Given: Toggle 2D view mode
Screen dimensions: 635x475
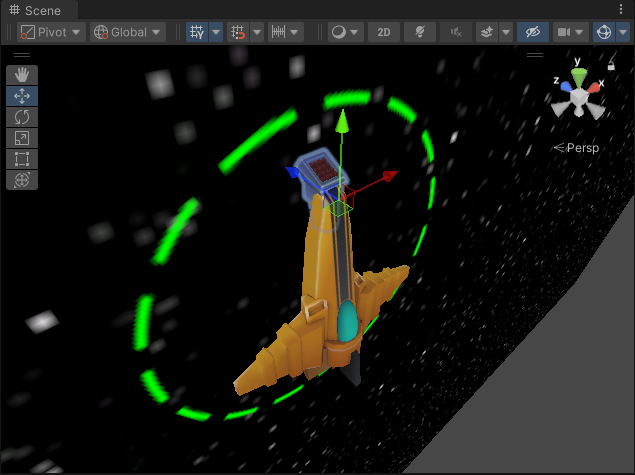Looking at the screenshot, I should [x=384, y=32].
